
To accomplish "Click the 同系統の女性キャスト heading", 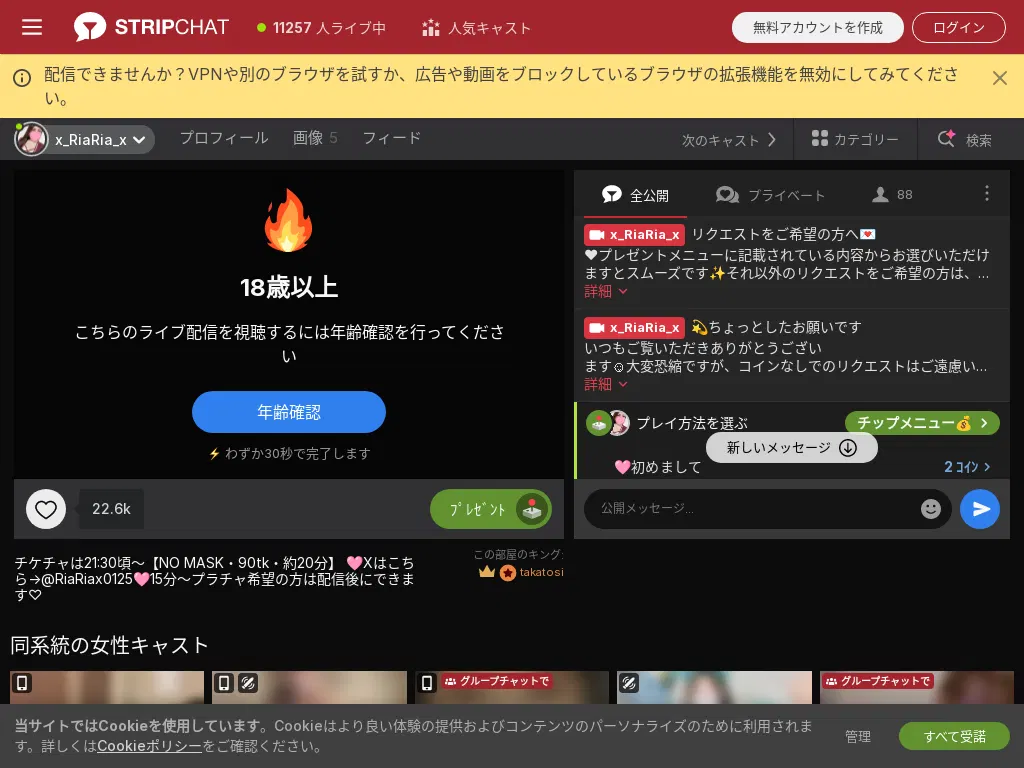I will (110, 645).
